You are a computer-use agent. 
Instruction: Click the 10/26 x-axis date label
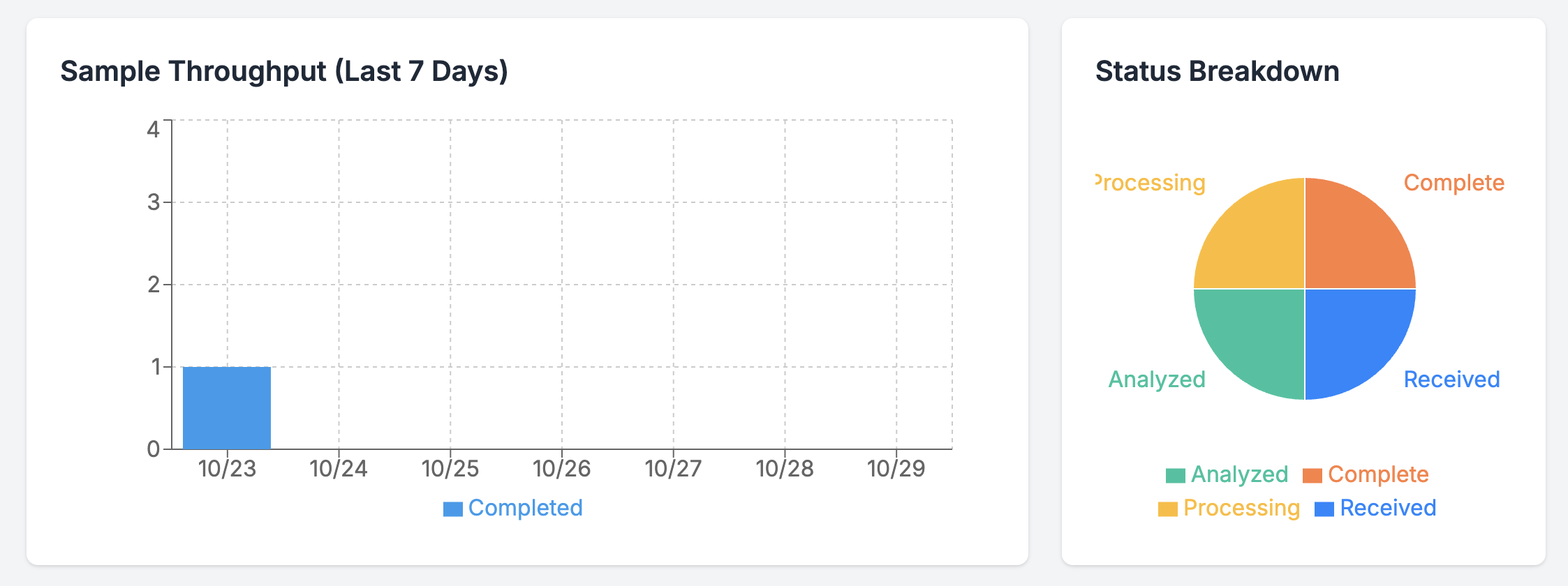pyautogui.click(x=561, y=469)
